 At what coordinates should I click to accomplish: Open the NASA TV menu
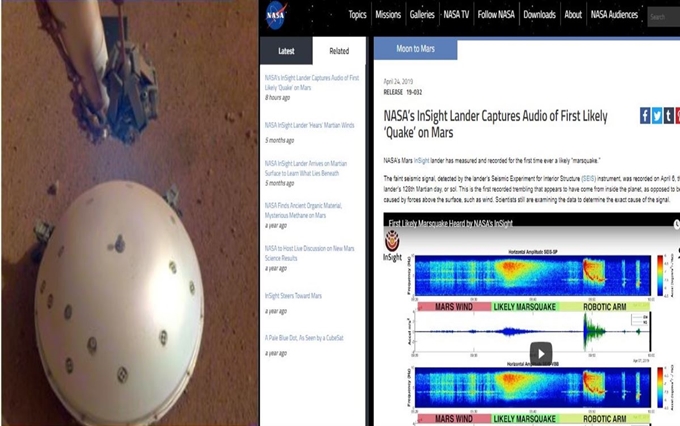456,15
